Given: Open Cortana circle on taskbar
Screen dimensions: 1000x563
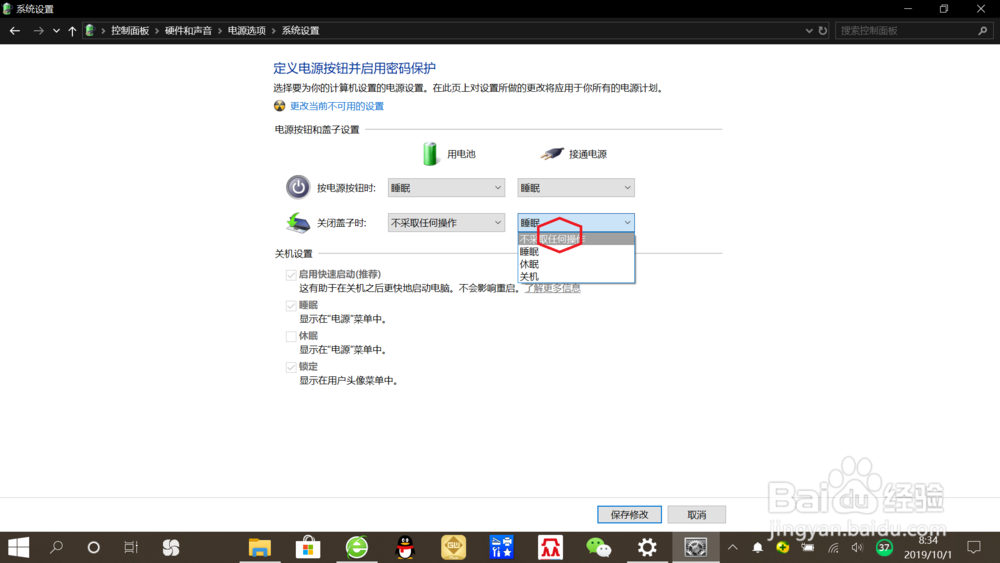Looking at the screenshot, I should [x=93, y=547].
